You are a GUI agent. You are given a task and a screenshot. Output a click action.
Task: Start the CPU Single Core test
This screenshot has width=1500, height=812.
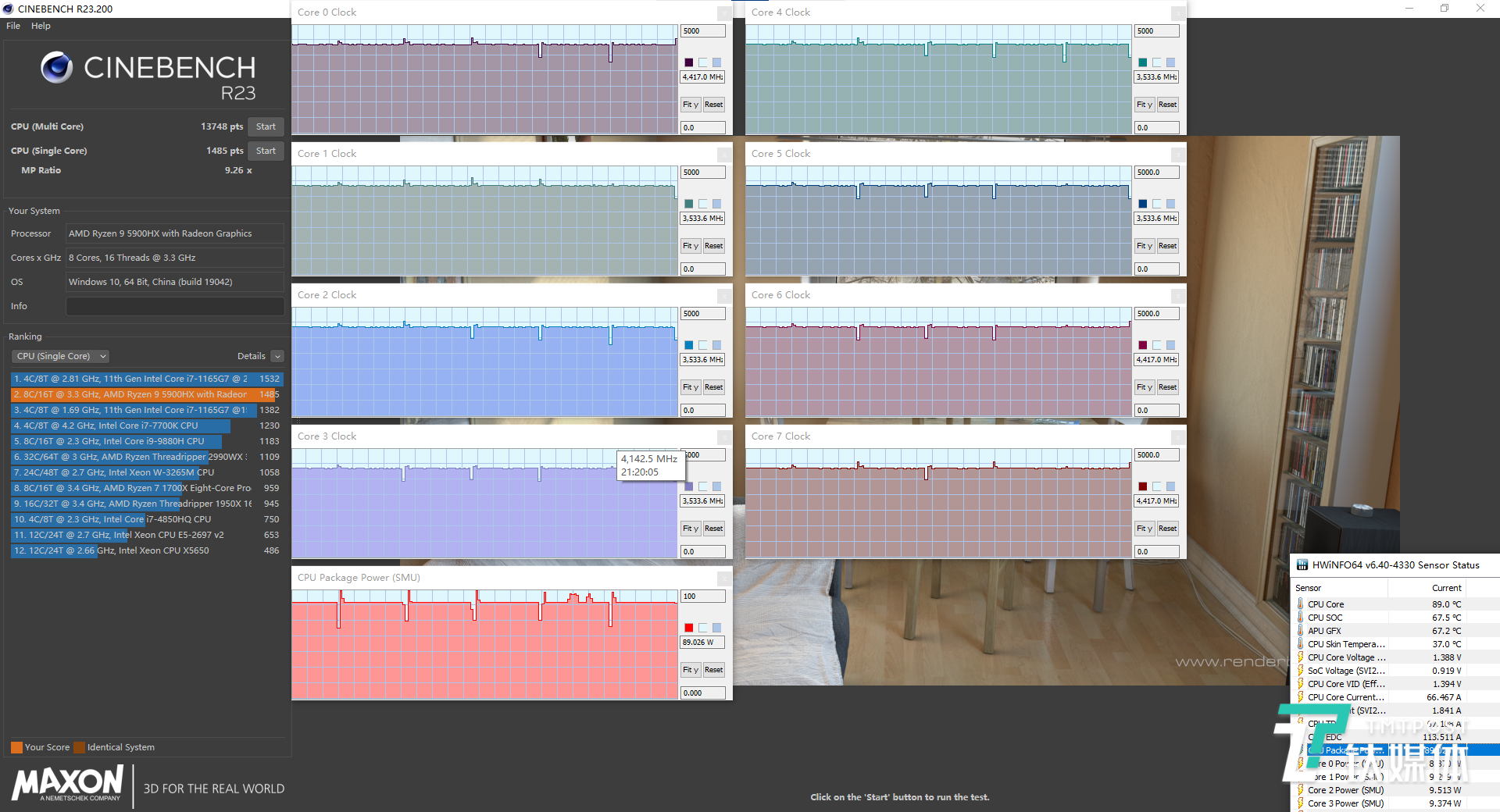(266, 151)
